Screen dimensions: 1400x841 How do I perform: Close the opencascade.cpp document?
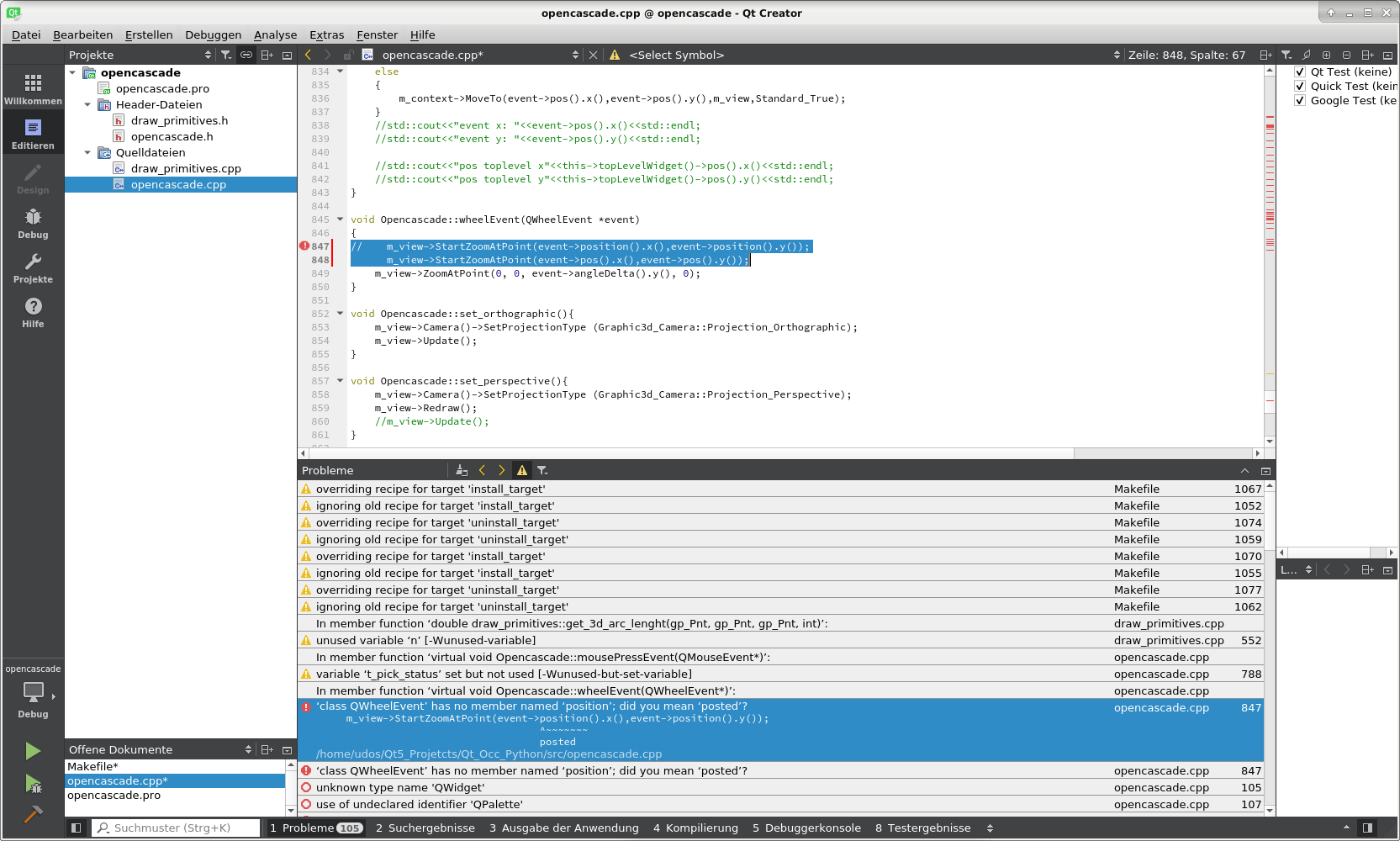click(593, 55)
